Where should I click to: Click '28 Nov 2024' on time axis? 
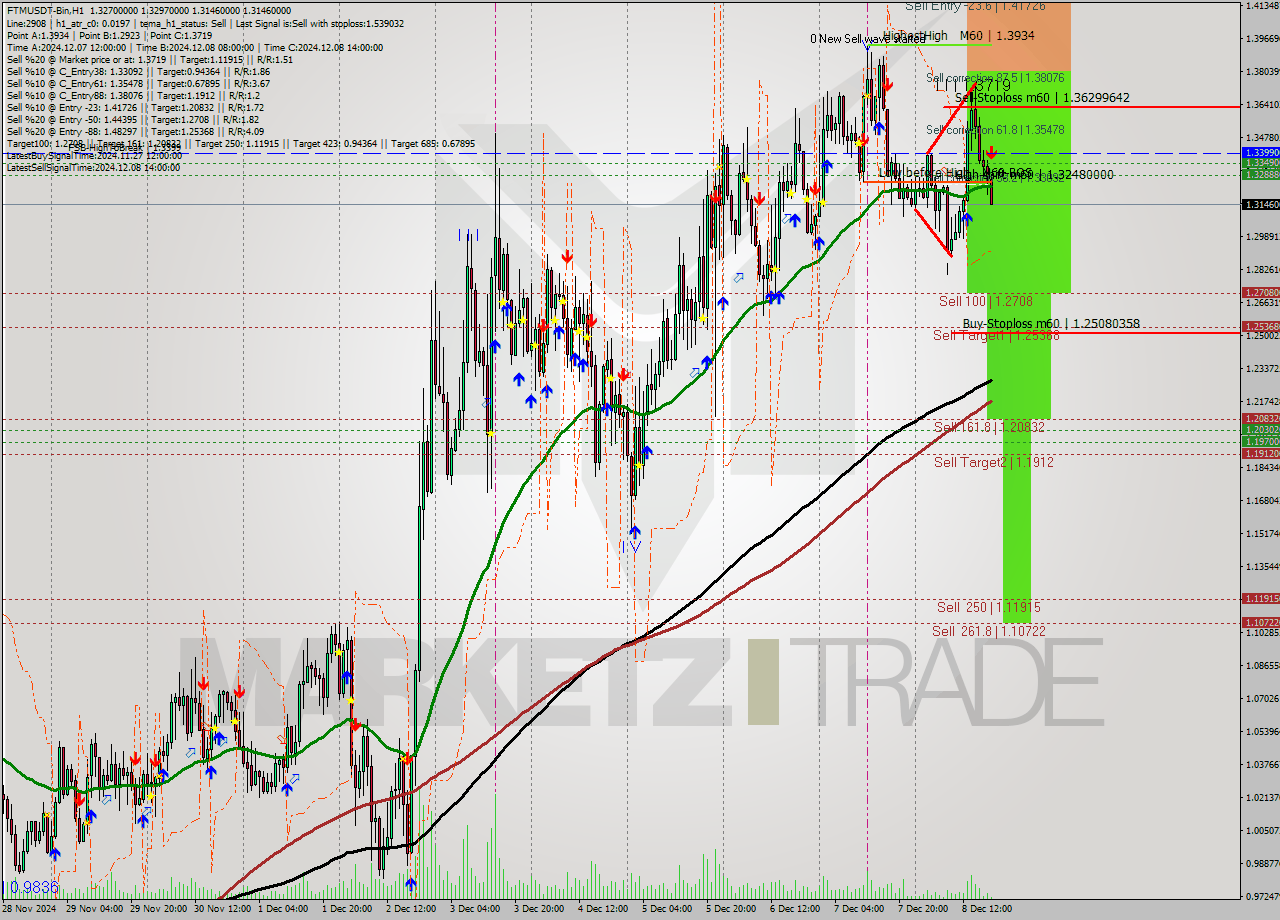point(29,909)
